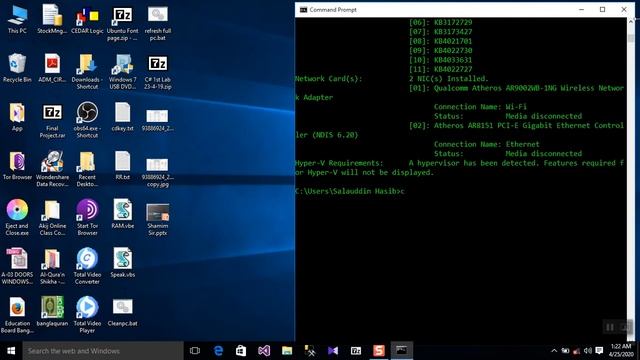Image resolution: width=640 pixels, height=360 pixels.
Task: Click the Command Prompt taskbar button
Action: (x=402, y=351)
